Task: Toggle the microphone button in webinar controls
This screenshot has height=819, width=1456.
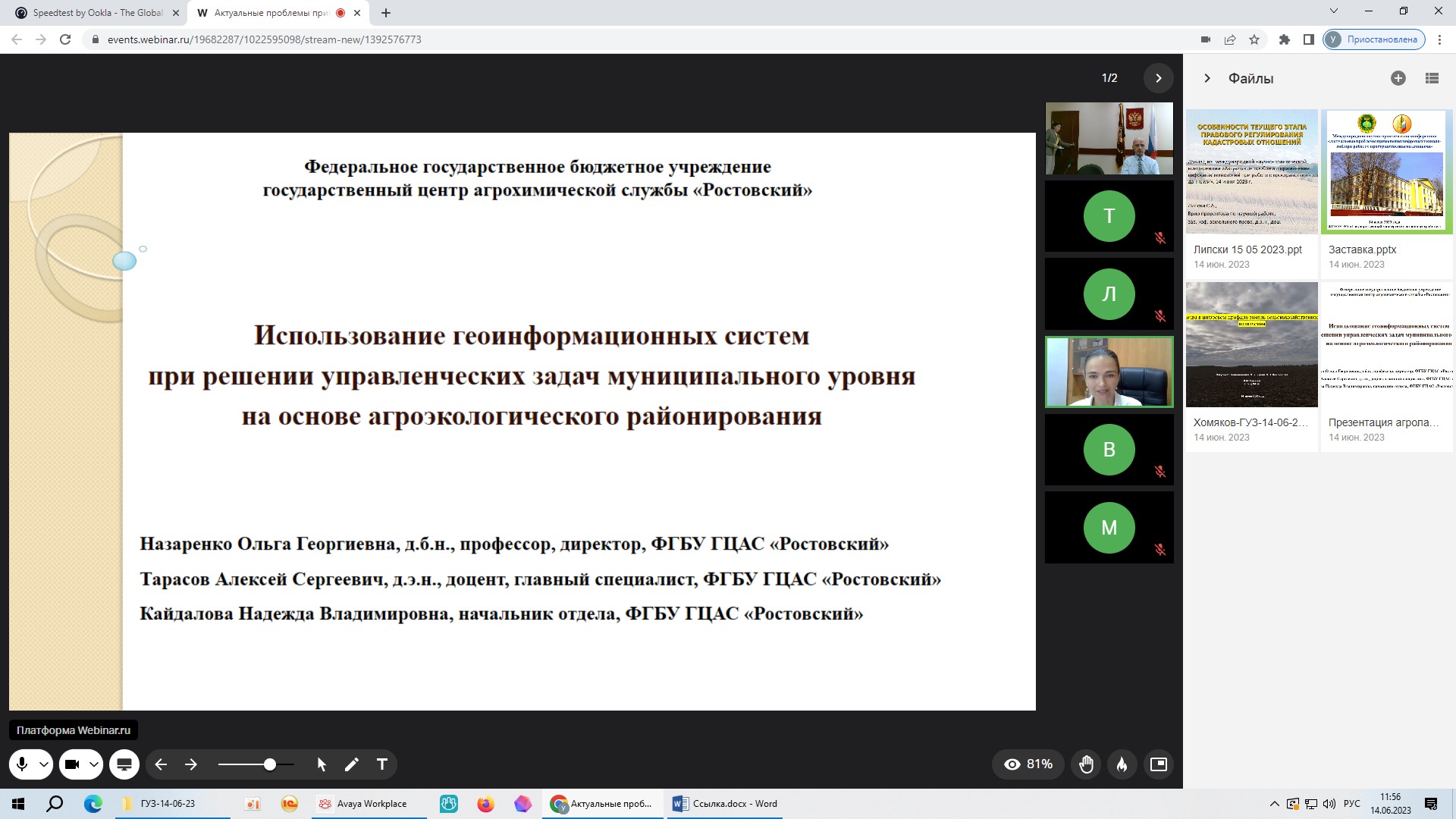Action: pos(22,764)
